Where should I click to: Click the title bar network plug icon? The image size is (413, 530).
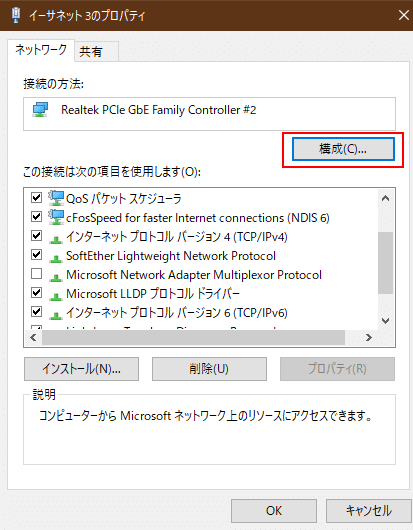coord(16,15)
